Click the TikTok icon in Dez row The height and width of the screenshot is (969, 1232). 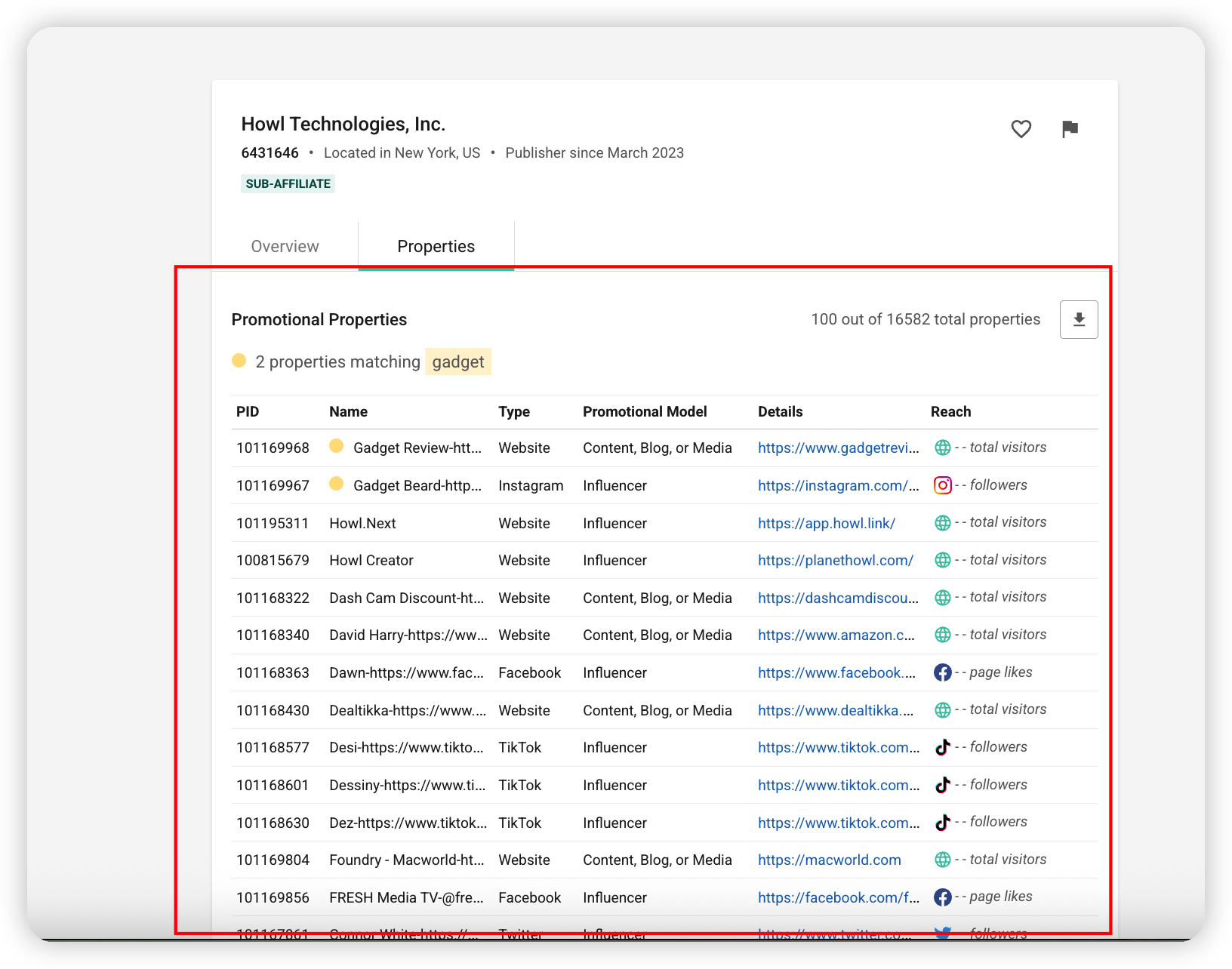pyautogui.click(x=942, y=823)
